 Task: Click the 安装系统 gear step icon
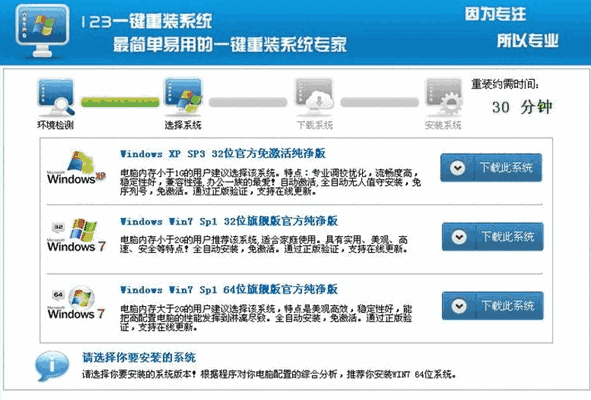444,97
